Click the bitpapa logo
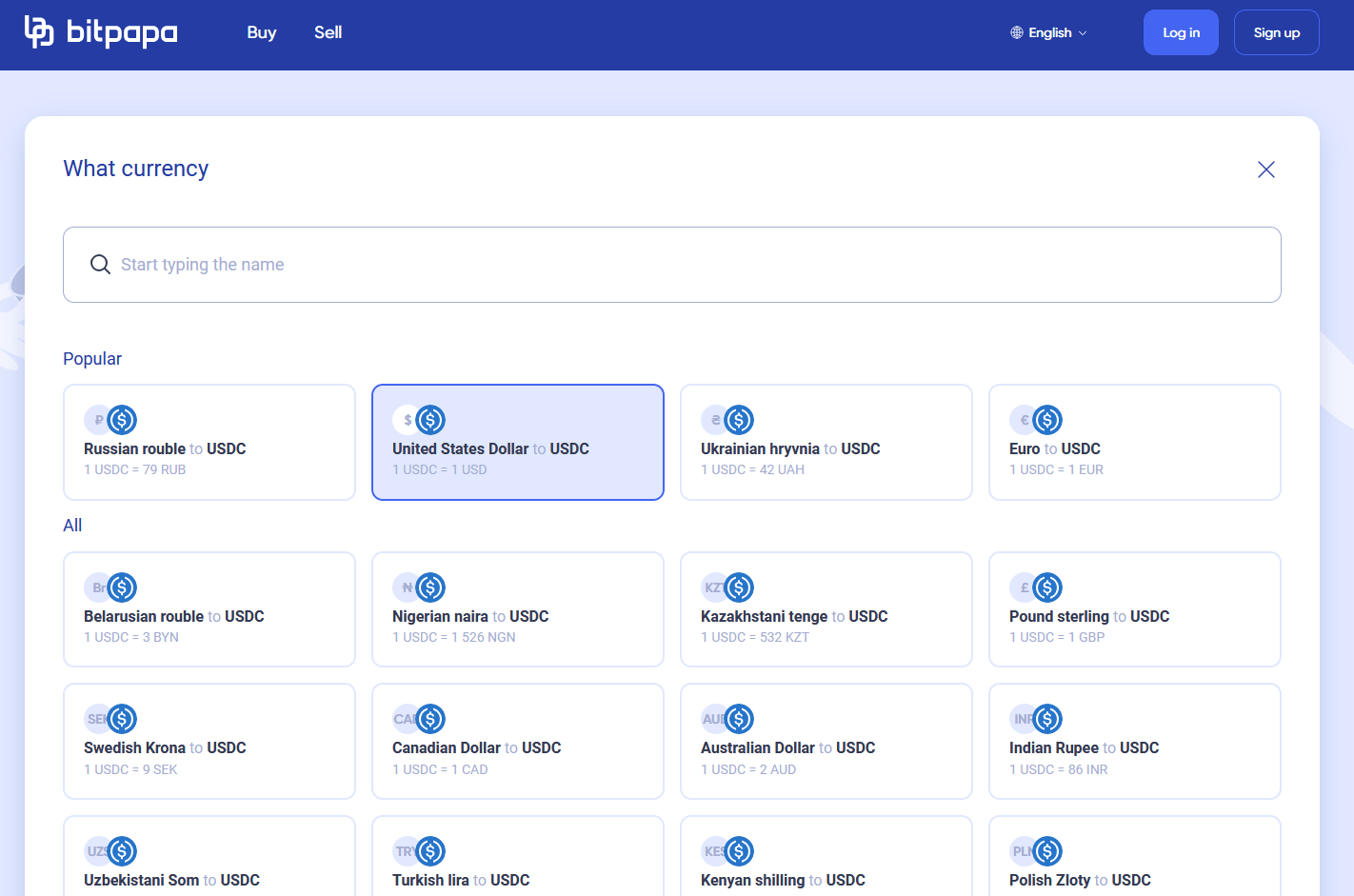 [101, 32]
